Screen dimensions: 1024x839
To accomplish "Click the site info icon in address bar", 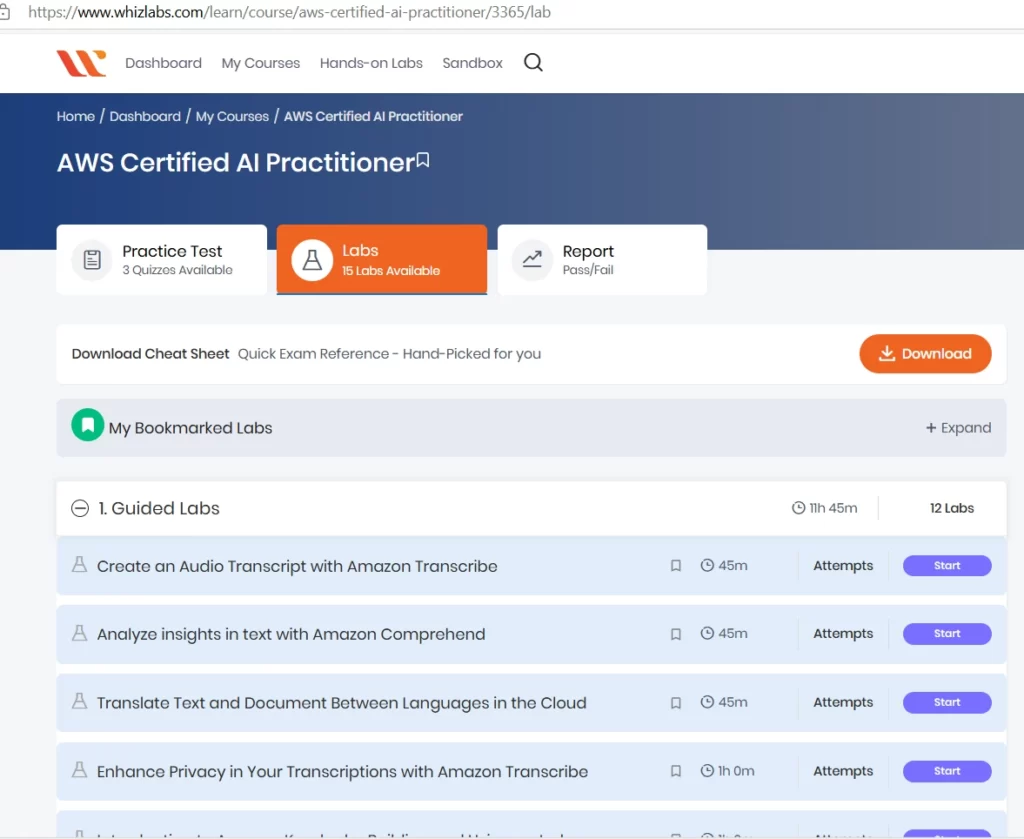I will click(4, 12).
